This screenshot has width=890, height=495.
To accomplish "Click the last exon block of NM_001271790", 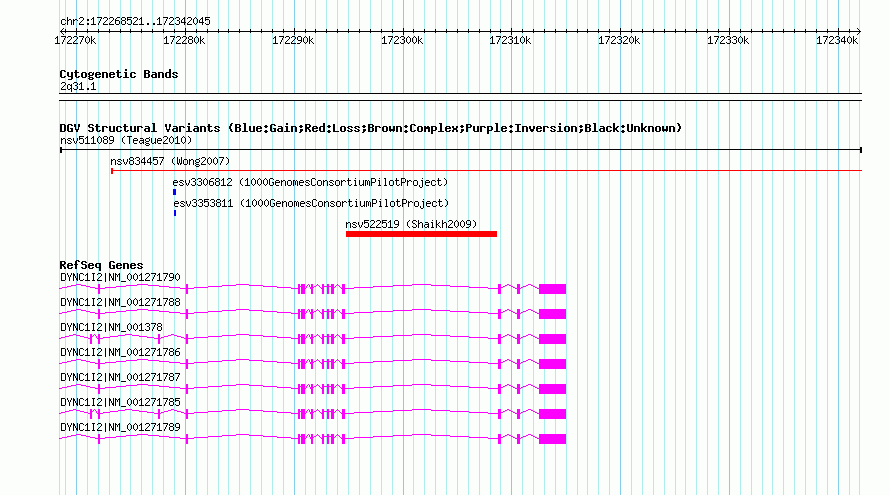I will pyautogui.click(x=552, y=289).
